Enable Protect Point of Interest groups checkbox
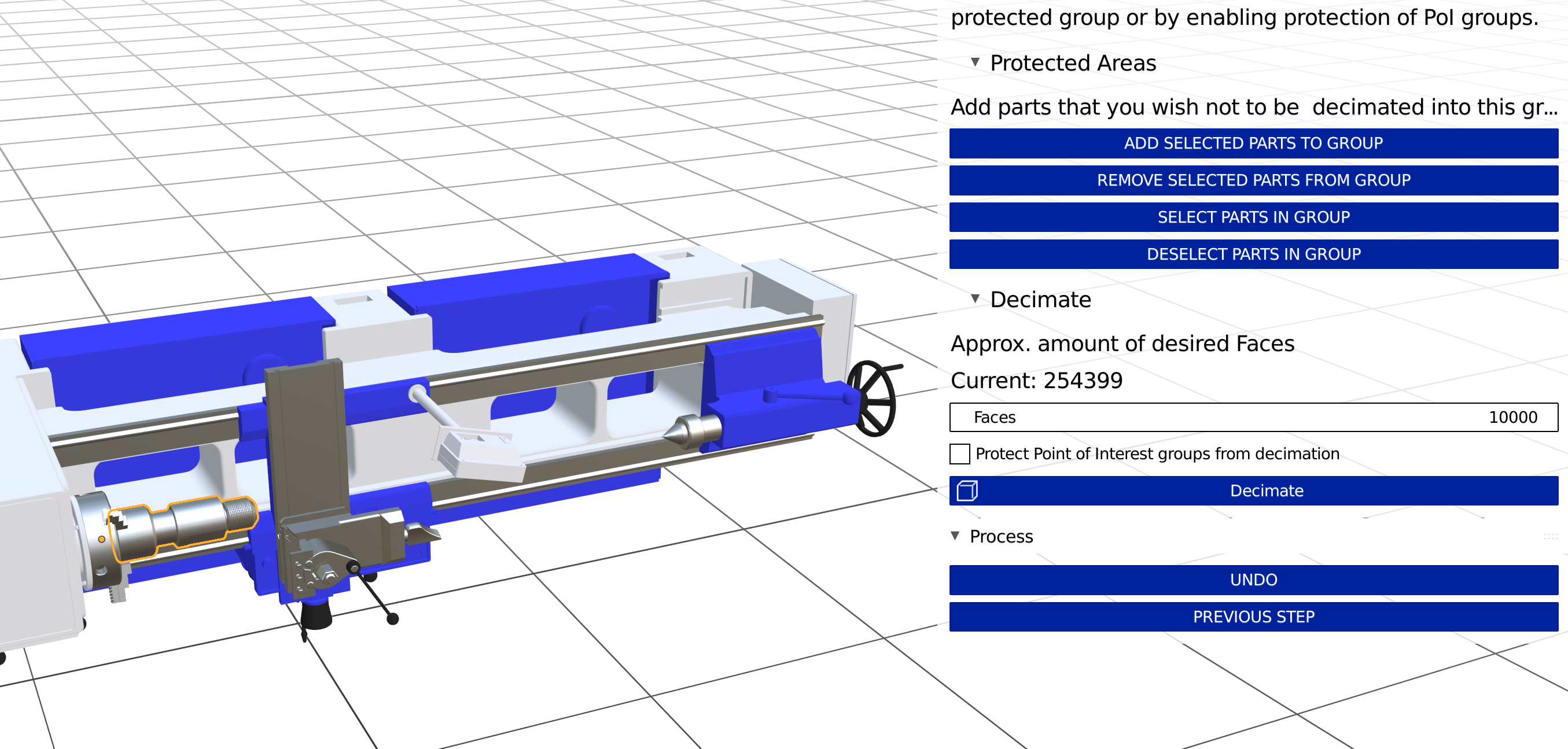This screenshot has height=749, width=1568. pos(960,454)
